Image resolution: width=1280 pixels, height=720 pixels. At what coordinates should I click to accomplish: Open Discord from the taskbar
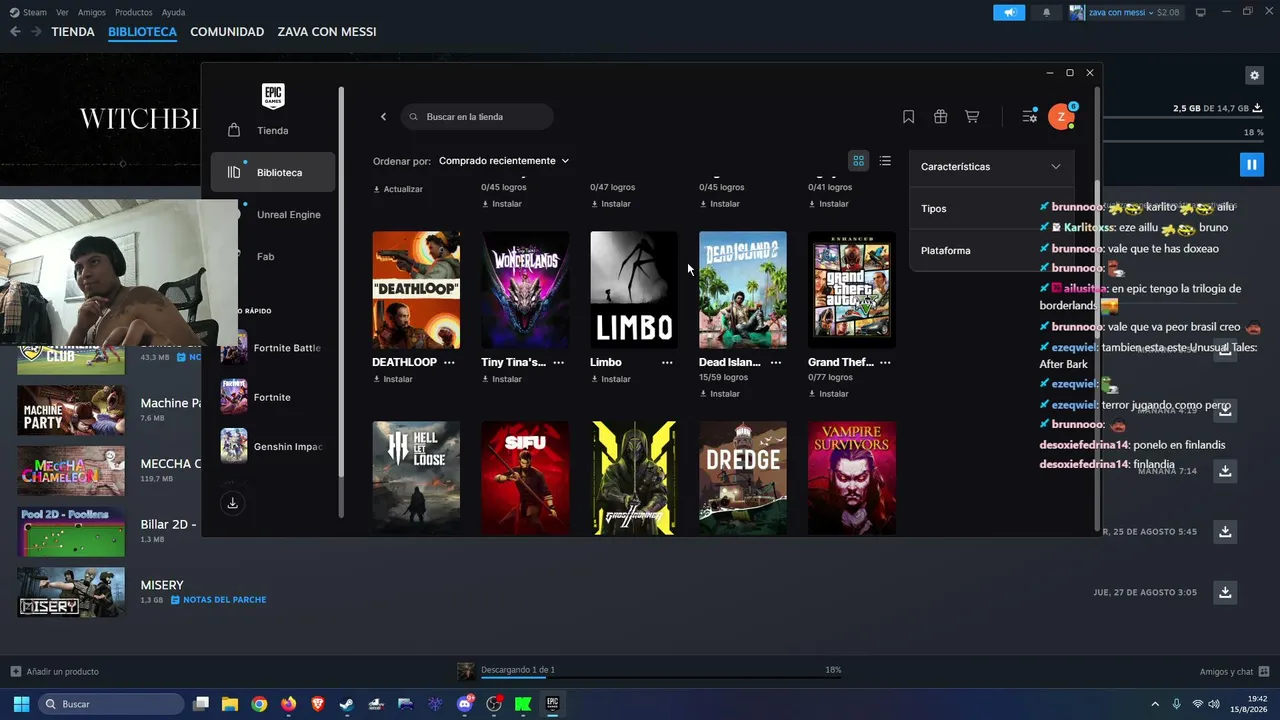tap(464, 704)
